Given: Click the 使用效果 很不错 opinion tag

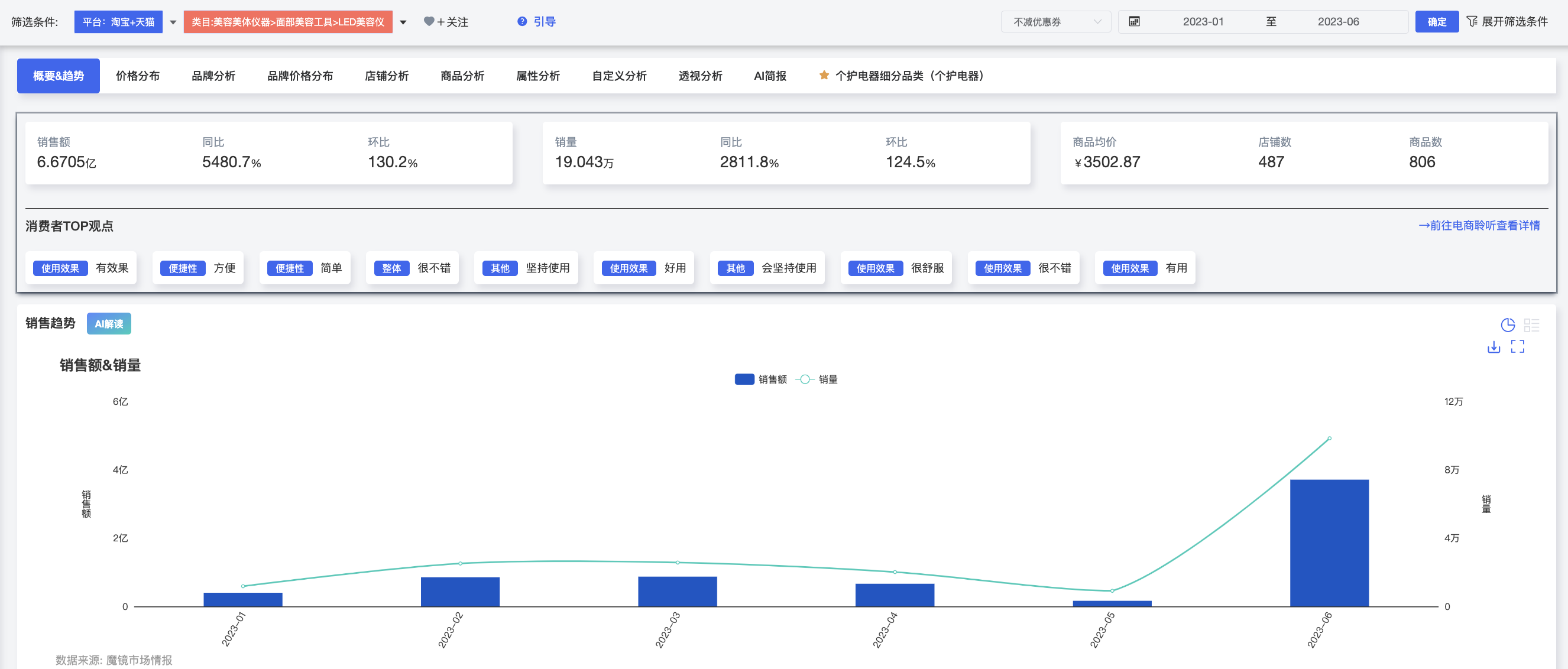Looking at the screenshot, I should [x=1023, y=268].
